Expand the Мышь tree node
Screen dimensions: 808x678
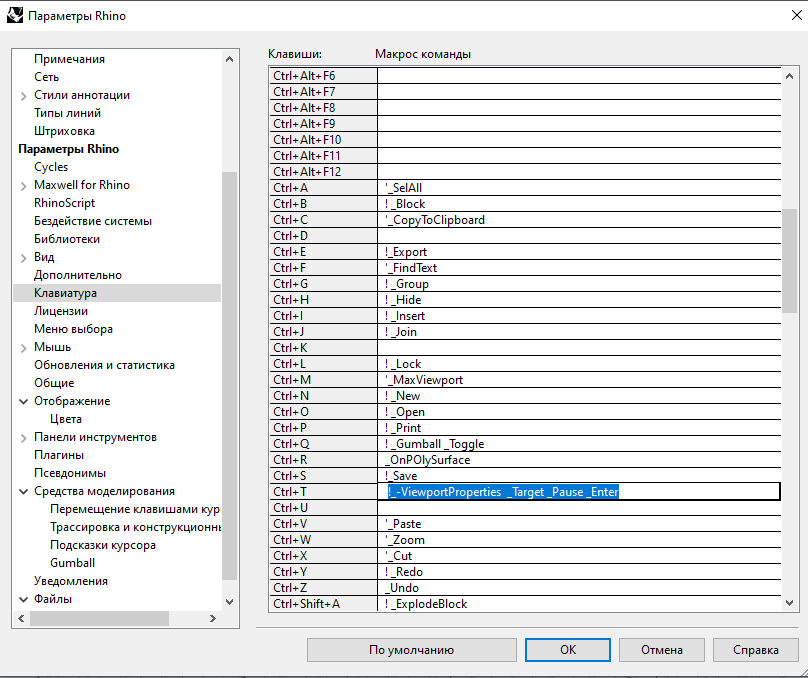tap(24, 347)
